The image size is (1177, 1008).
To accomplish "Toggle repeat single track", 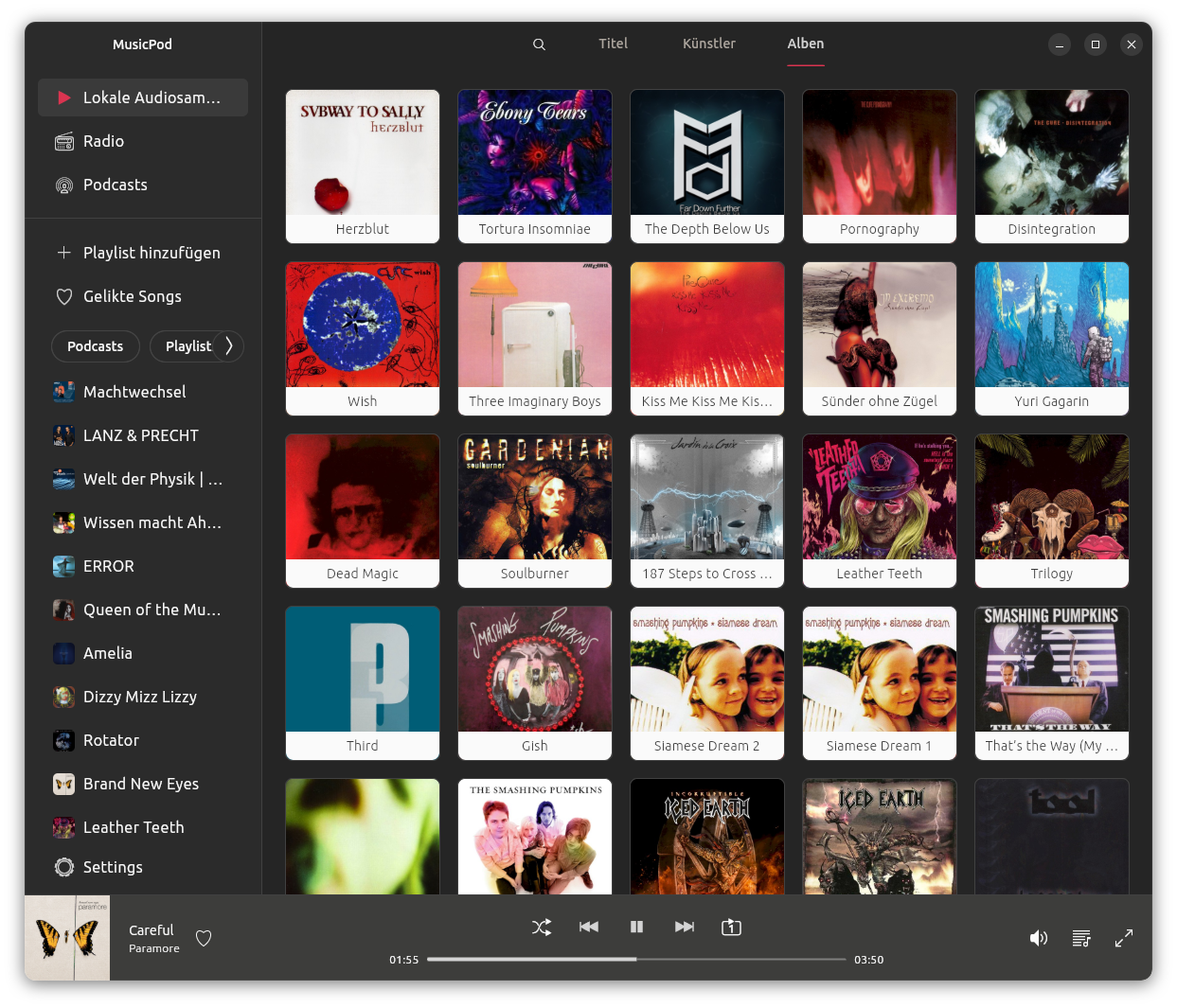I will click(x=732, y=927).
